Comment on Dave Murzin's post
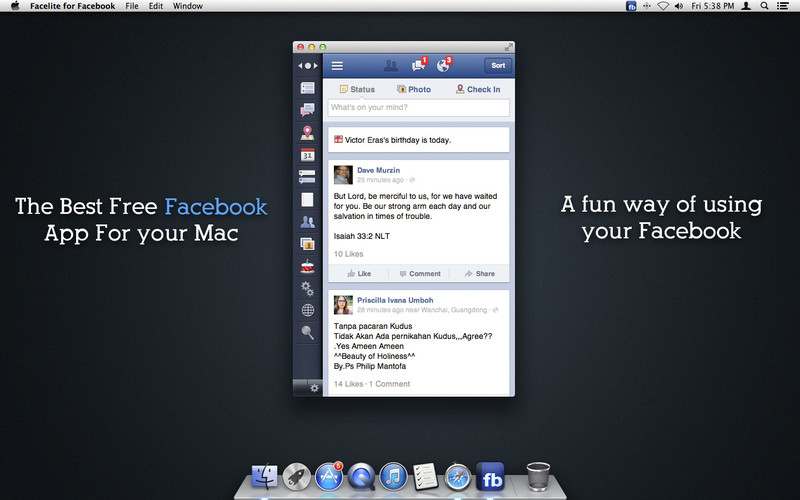This screenshot has width=800, height=500. (x=419, y=273)
